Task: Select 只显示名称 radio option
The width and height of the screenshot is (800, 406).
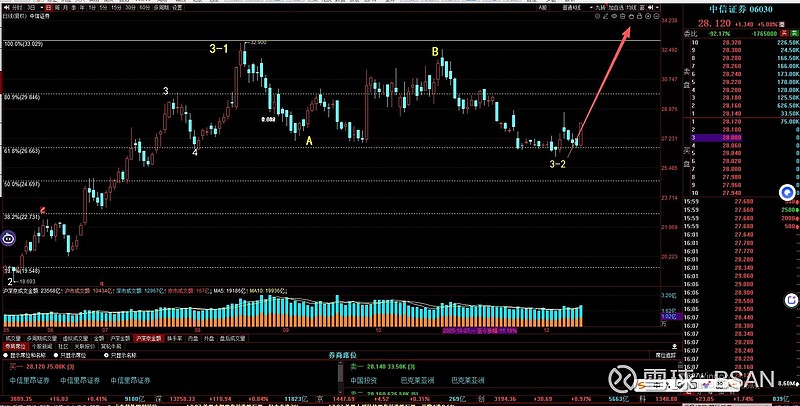Action: coord(106,356)
